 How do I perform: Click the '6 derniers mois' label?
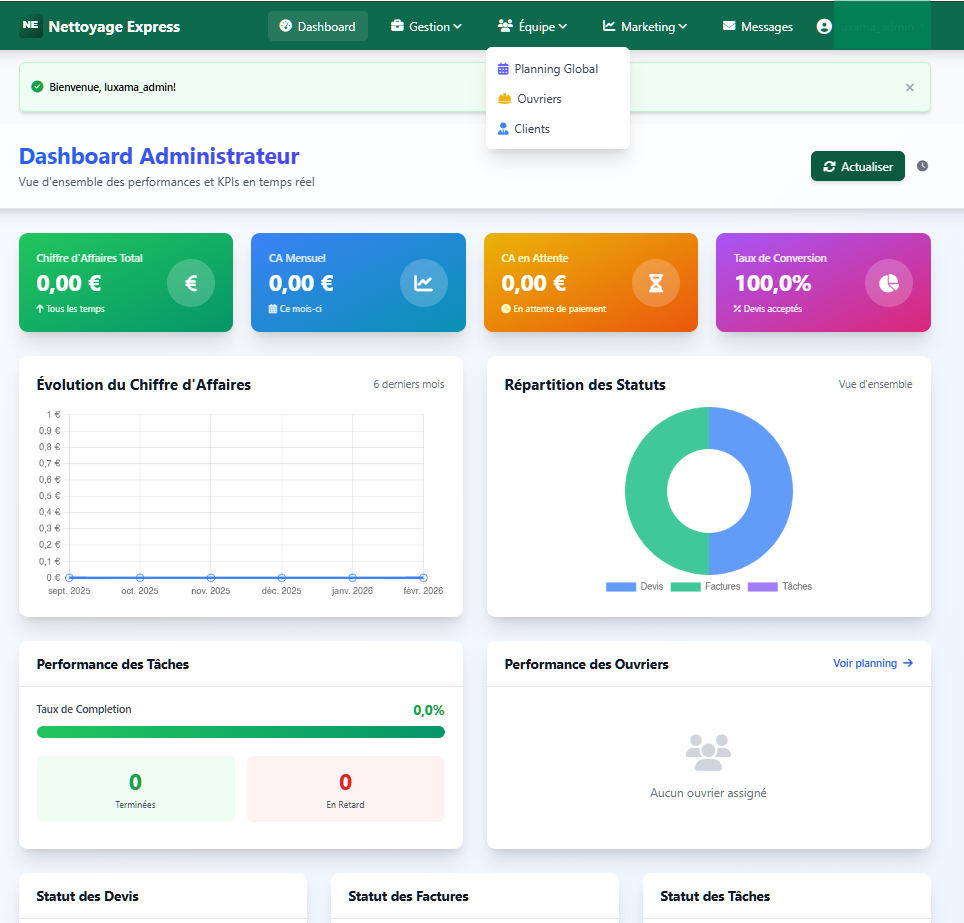[409, 384]
